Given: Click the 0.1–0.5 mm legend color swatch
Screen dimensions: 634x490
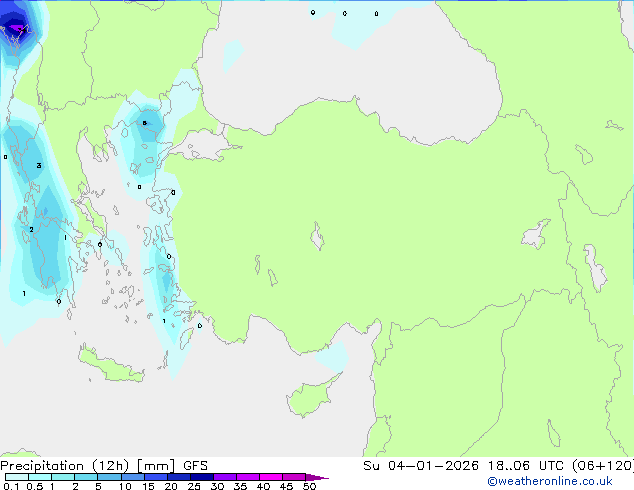Looking at the screenshot, I should click(17, 477).
